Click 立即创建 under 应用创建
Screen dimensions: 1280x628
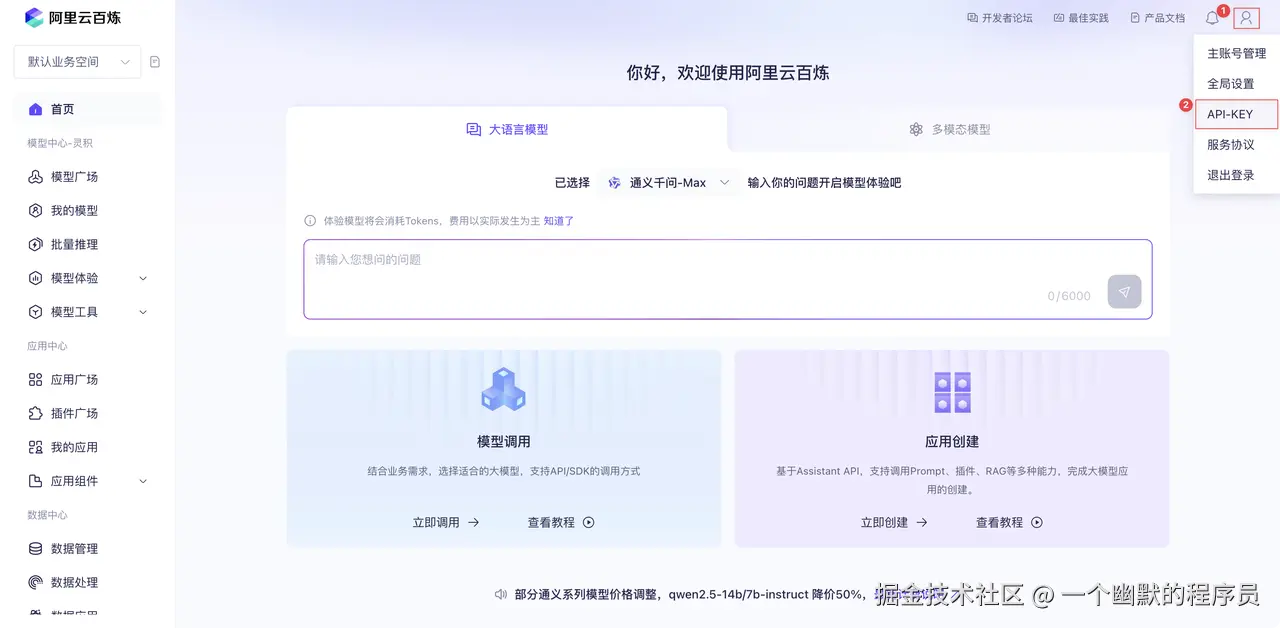point(894,522)
